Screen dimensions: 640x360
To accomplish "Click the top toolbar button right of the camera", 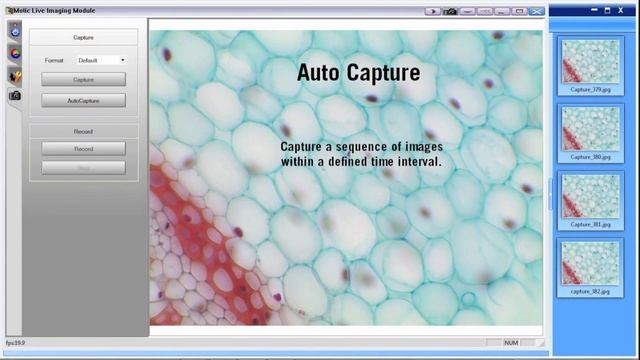I will (x=467, y=11).
